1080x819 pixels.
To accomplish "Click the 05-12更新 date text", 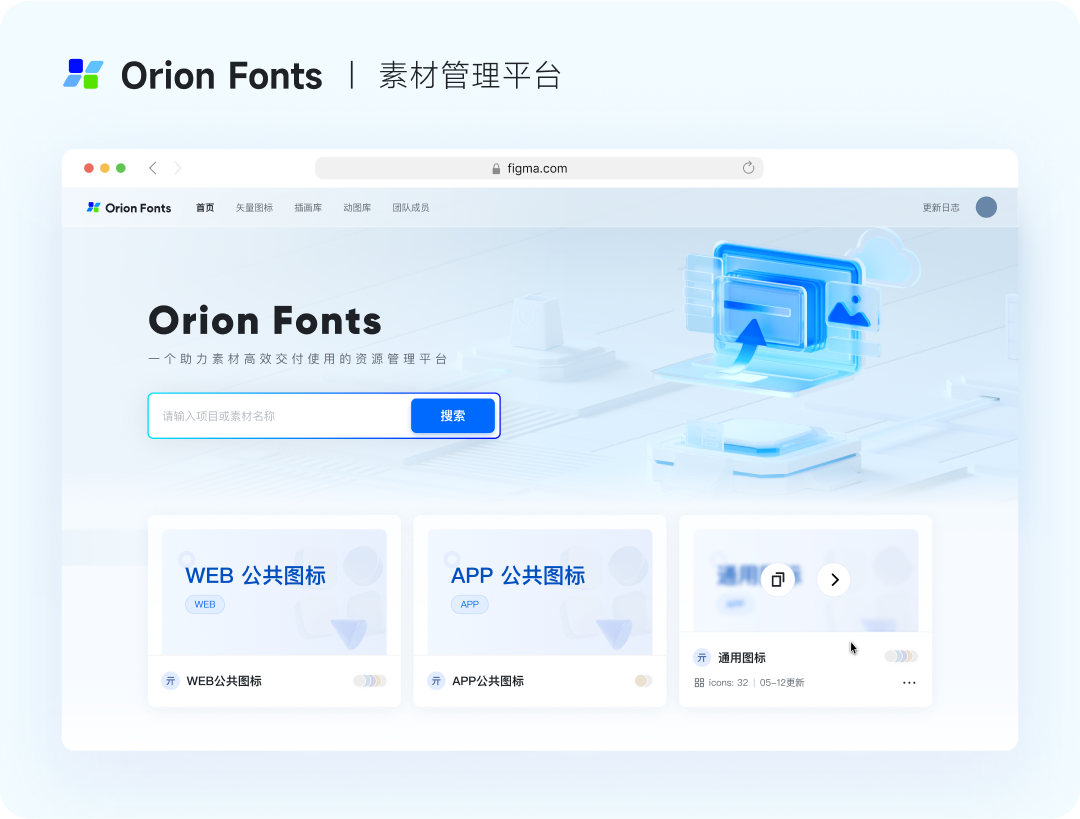I will (782, 683).
